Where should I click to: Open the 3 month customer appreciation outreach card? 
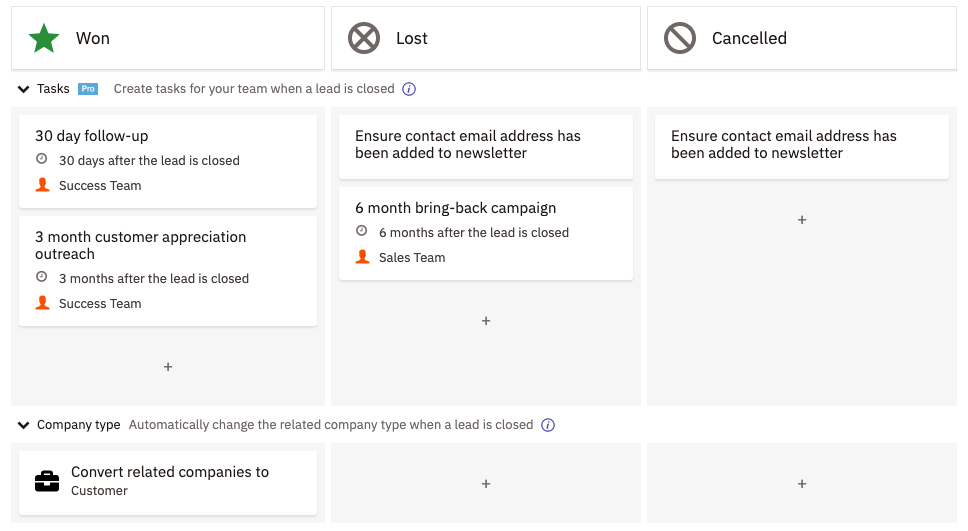point(168,271)
